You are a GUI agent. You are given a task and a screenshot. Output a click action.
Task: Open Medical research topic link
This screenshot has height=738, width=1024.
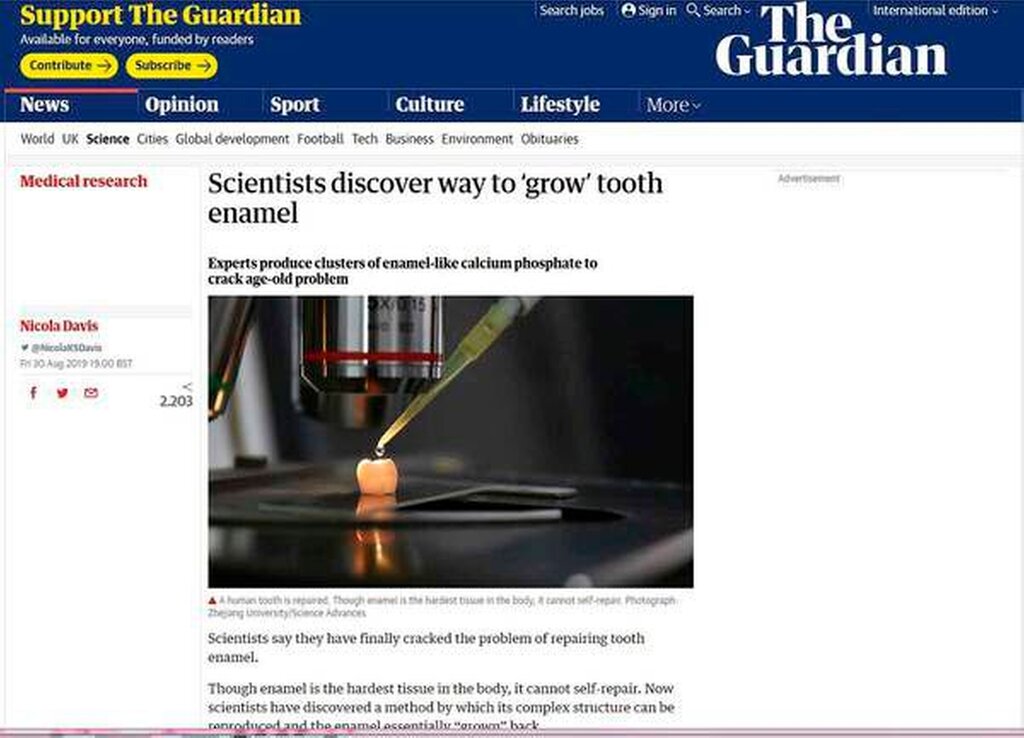84,182
